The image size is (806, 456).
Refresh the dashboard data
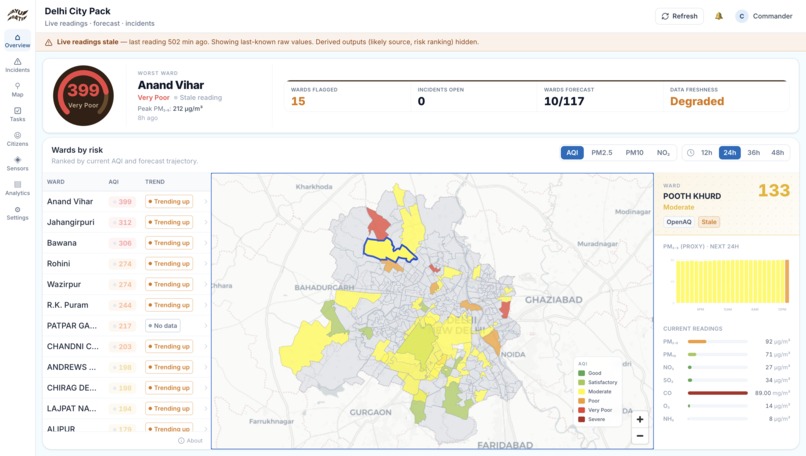click(x=679, y=16)
